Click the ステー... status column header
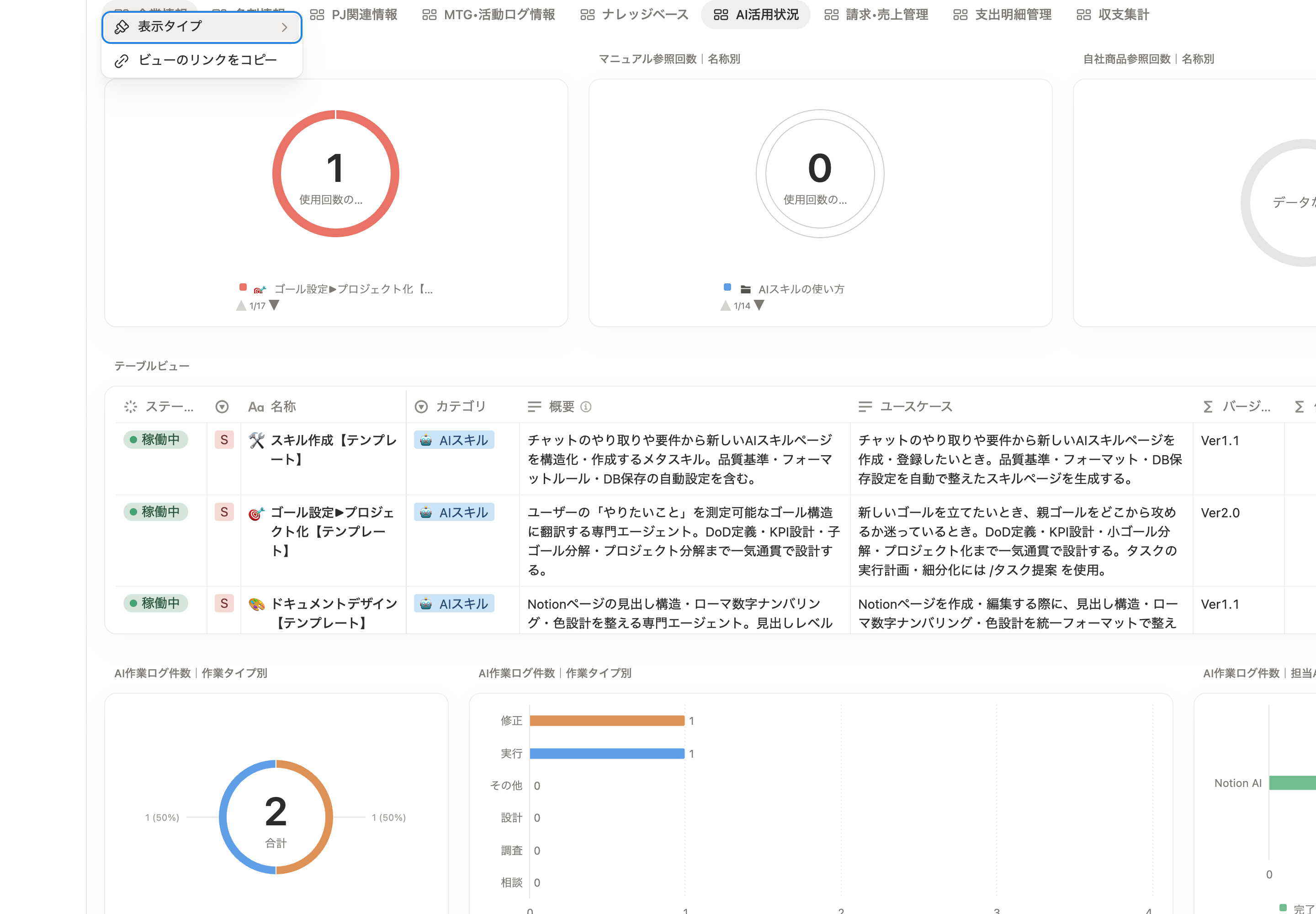 point(160,407)
